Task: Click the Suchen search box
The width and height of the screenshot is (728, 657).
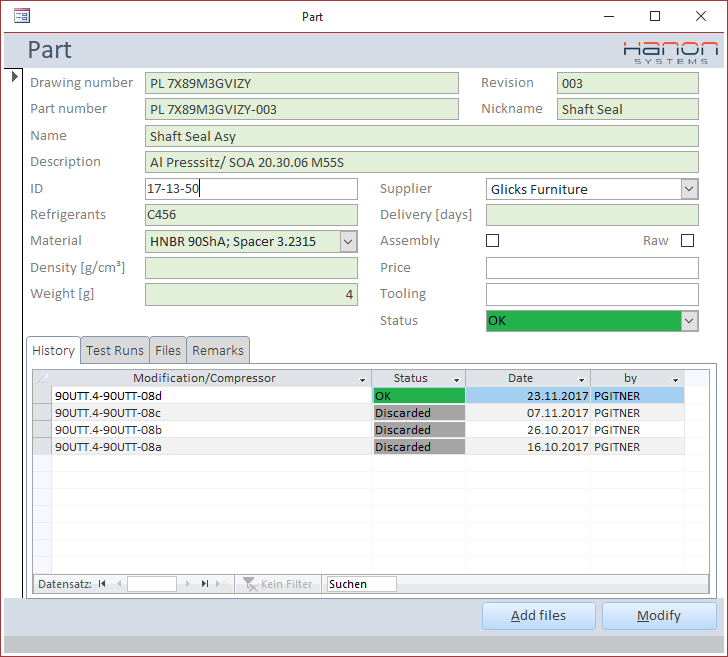Action: click(362, 584)
